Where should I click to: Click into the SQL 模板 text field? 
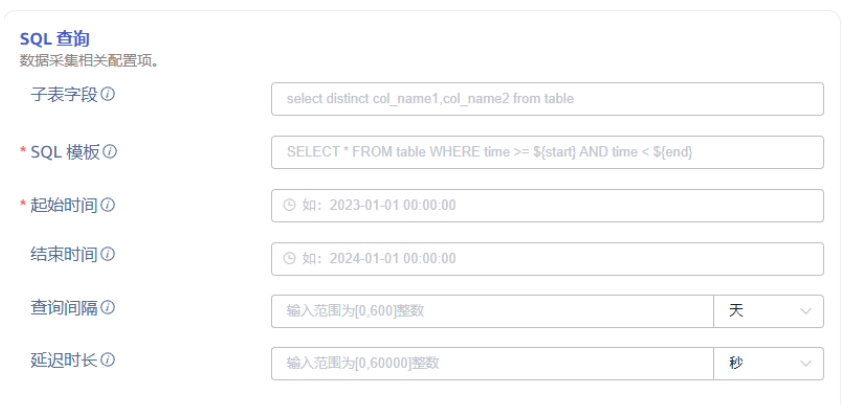pyautogui.click(x=546, y=152)
